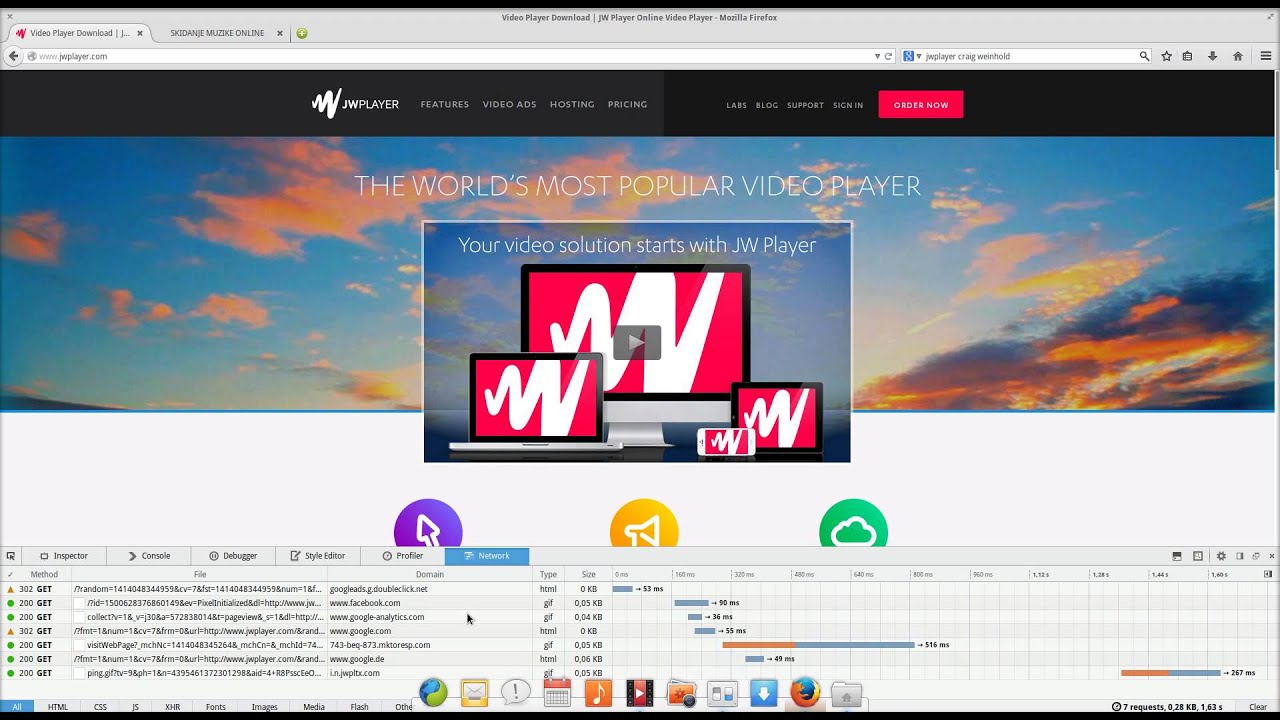Switch to the Debugger tab

click(x=233, y=556)
